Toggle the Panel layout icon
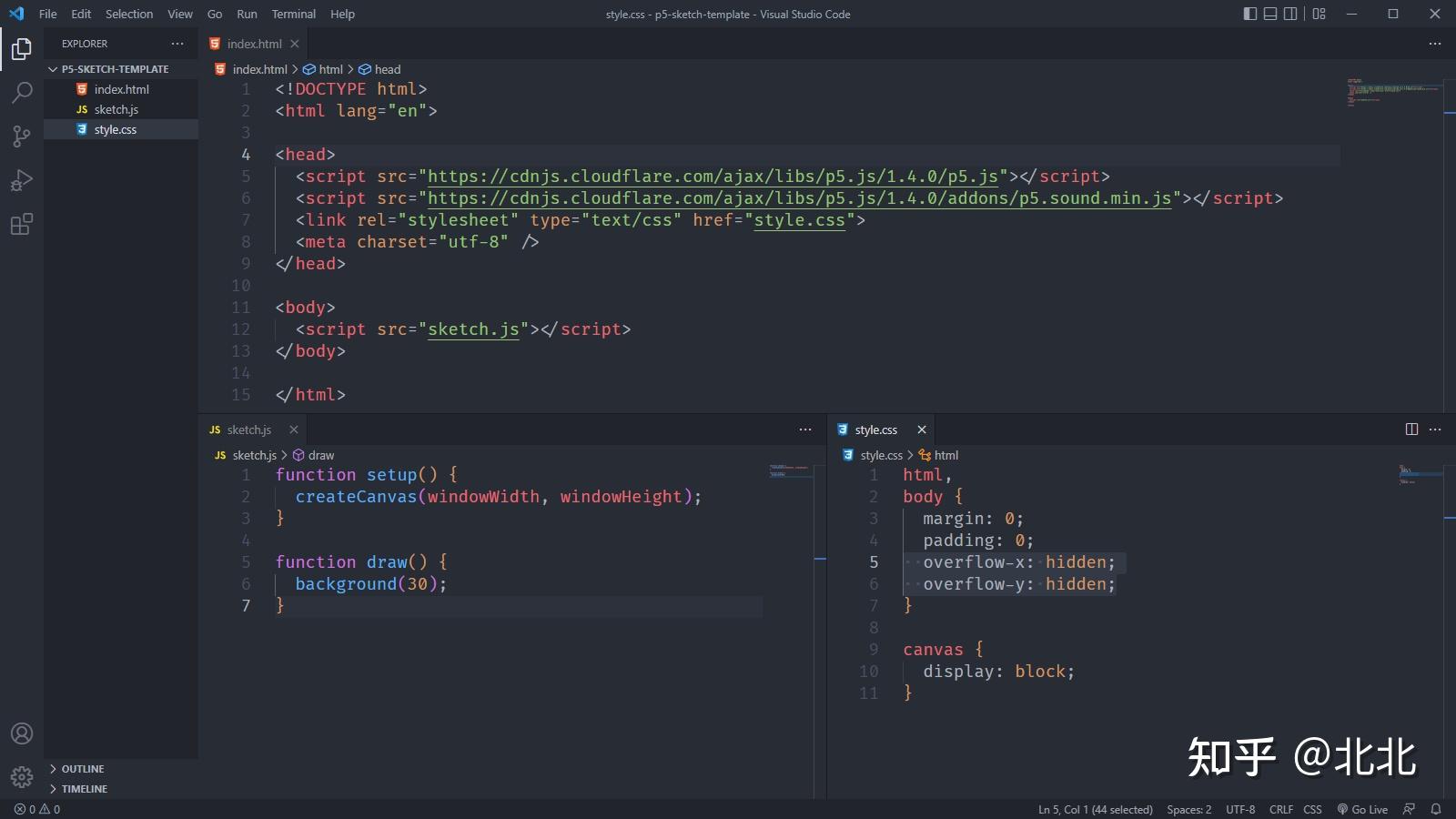This screenshot has height=819, width=1456. [1269, 14]
